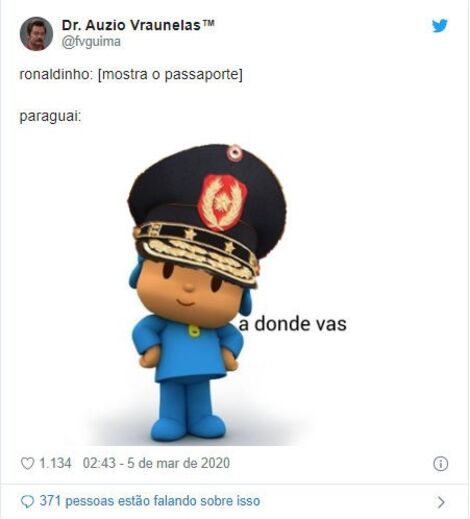Click the Twitter bird logo
Screen dimensions: 470x519
(440, 26)
